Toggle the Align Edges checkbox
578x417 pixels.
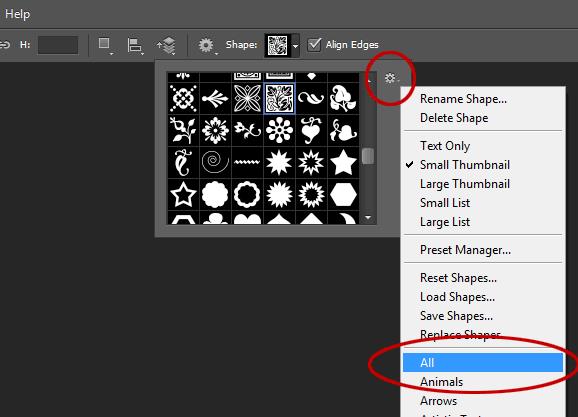point(314,45)
